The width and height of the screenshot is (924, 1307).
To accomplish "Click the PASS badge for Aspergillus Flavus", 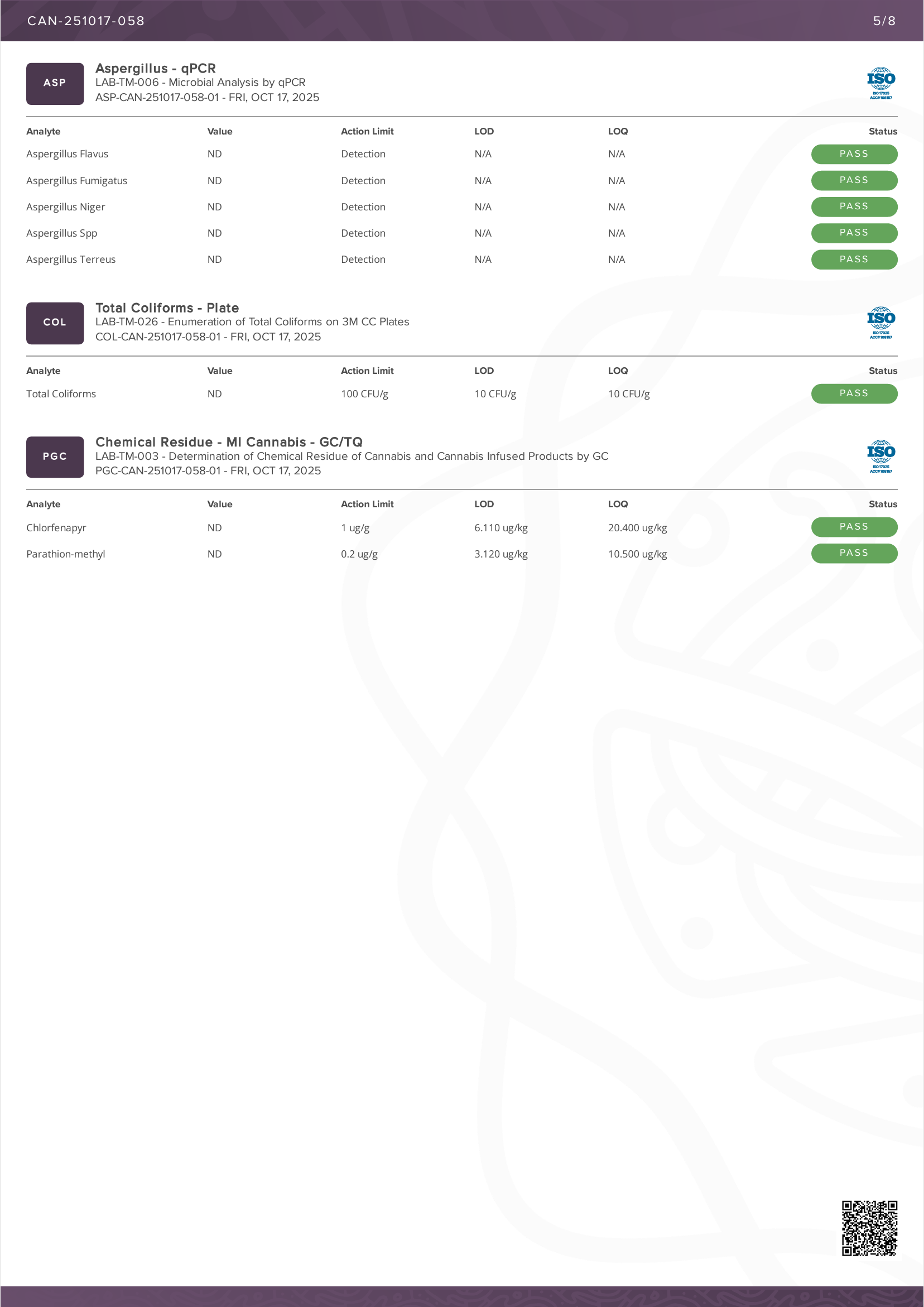I will click(x=853, y=154).
